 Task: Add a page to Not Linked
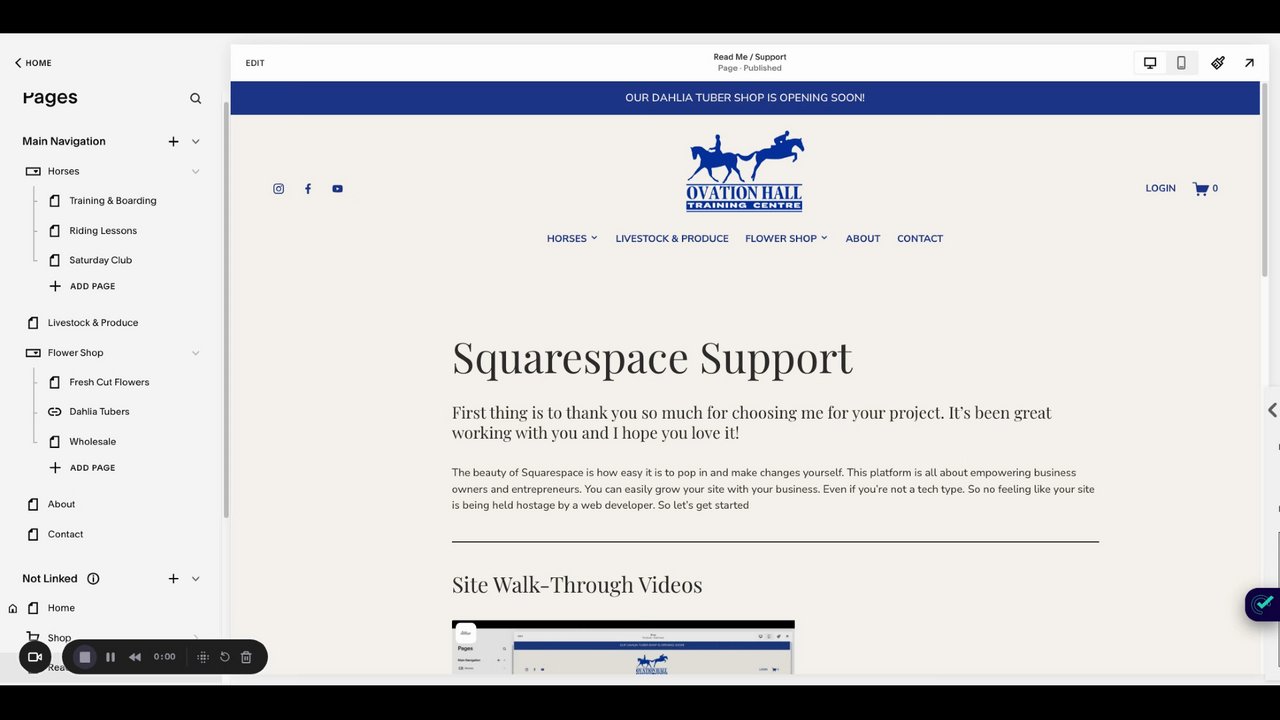(173, 579)
